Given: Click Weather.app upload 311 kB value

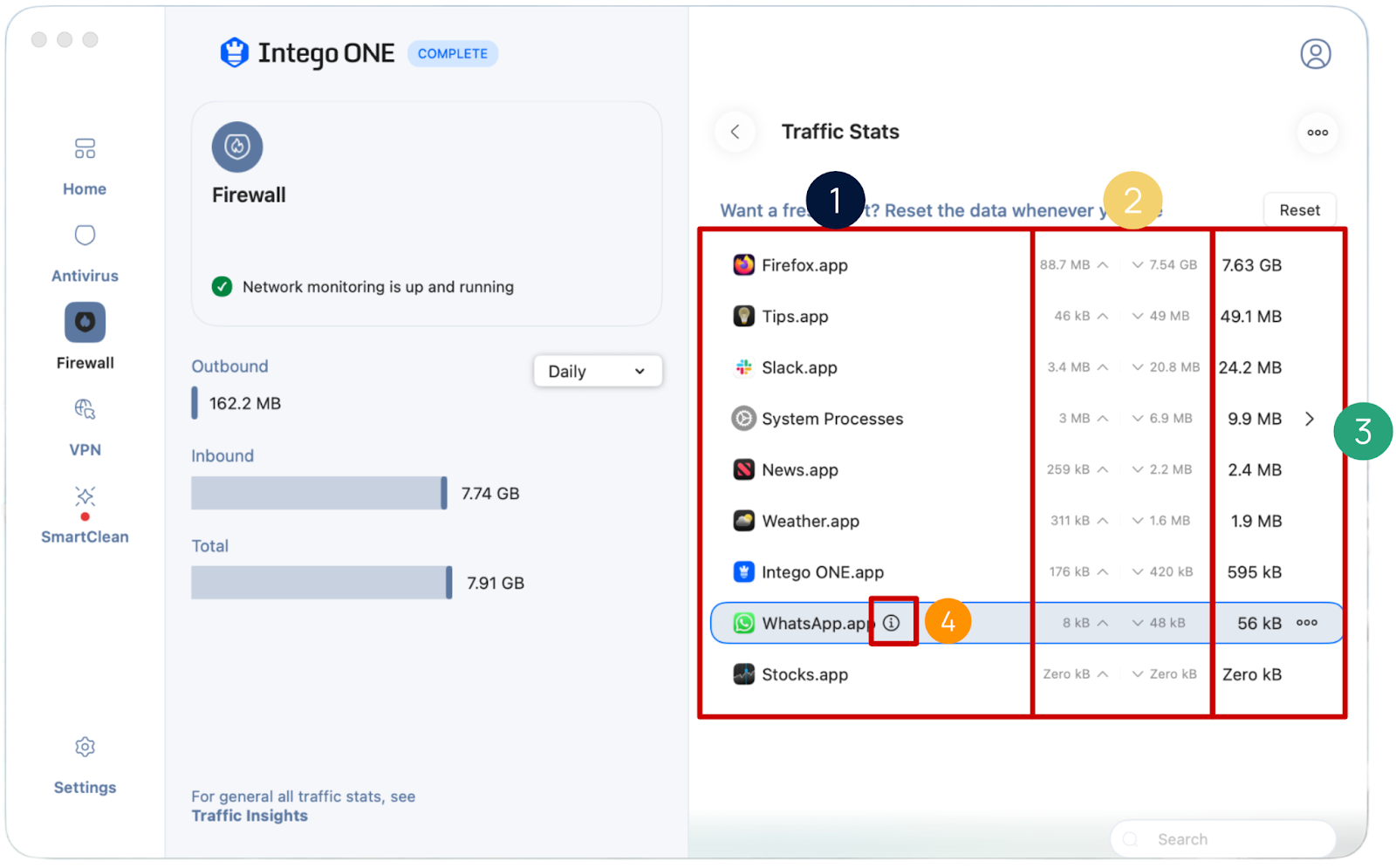Looking at the screenshot, I should (1070, 521).
